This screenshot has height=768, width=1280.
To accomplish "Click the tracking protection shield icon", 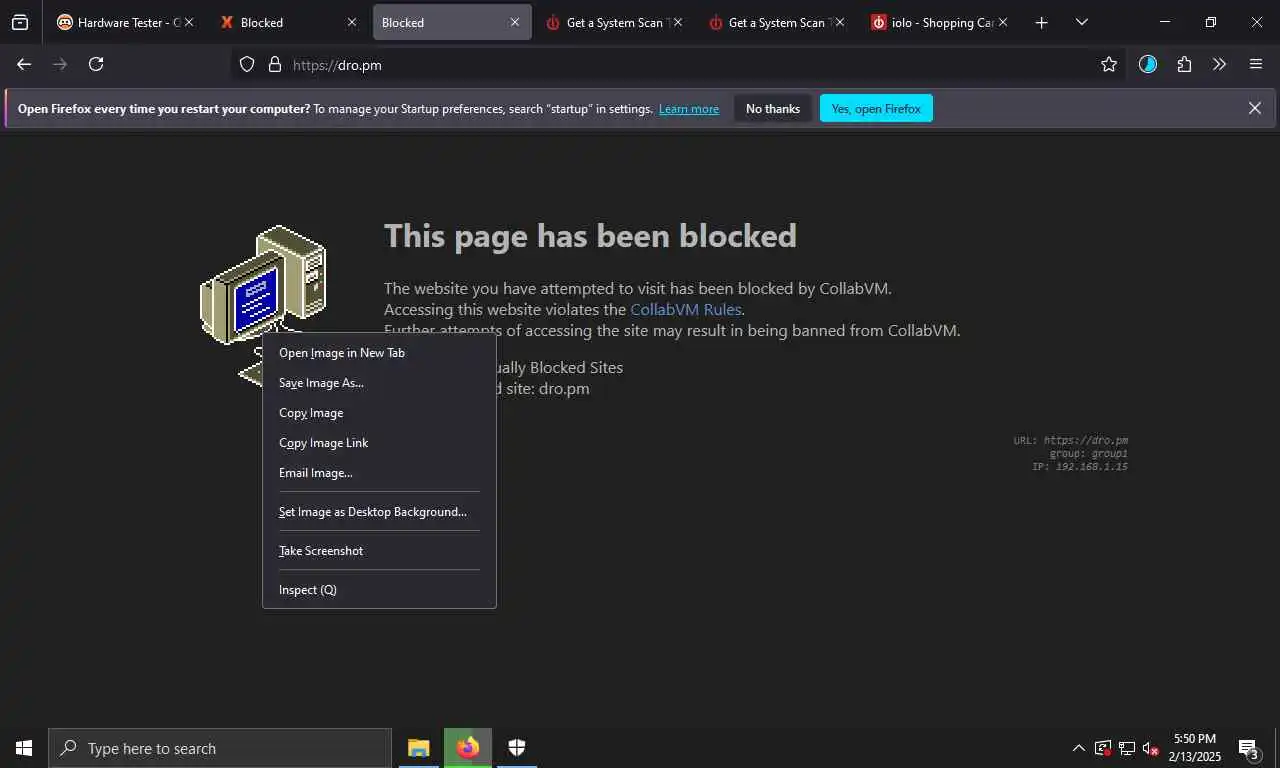I will tap(247, 65).
